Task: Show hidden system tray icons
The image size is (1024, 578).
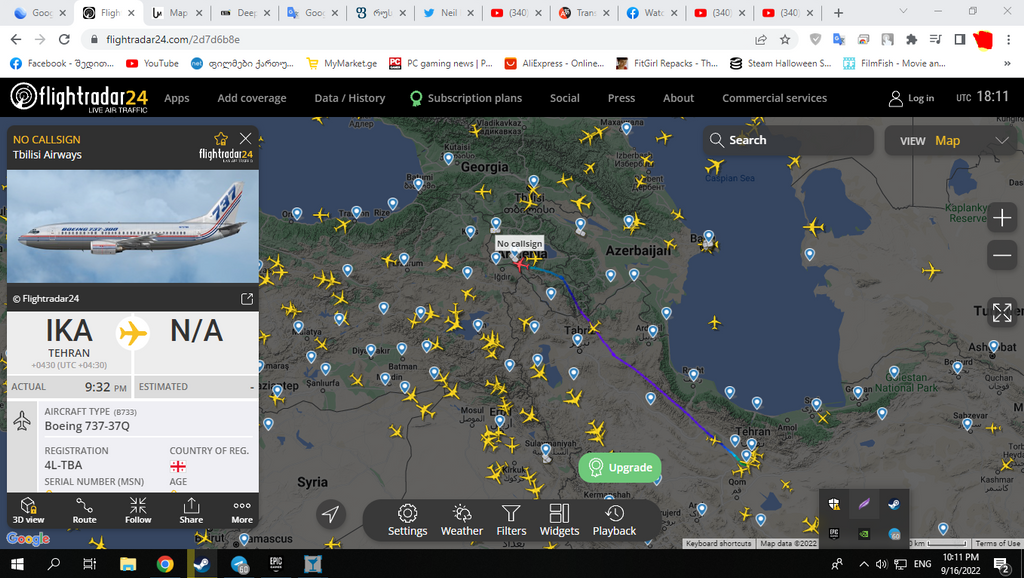Action: coord(863,564)
